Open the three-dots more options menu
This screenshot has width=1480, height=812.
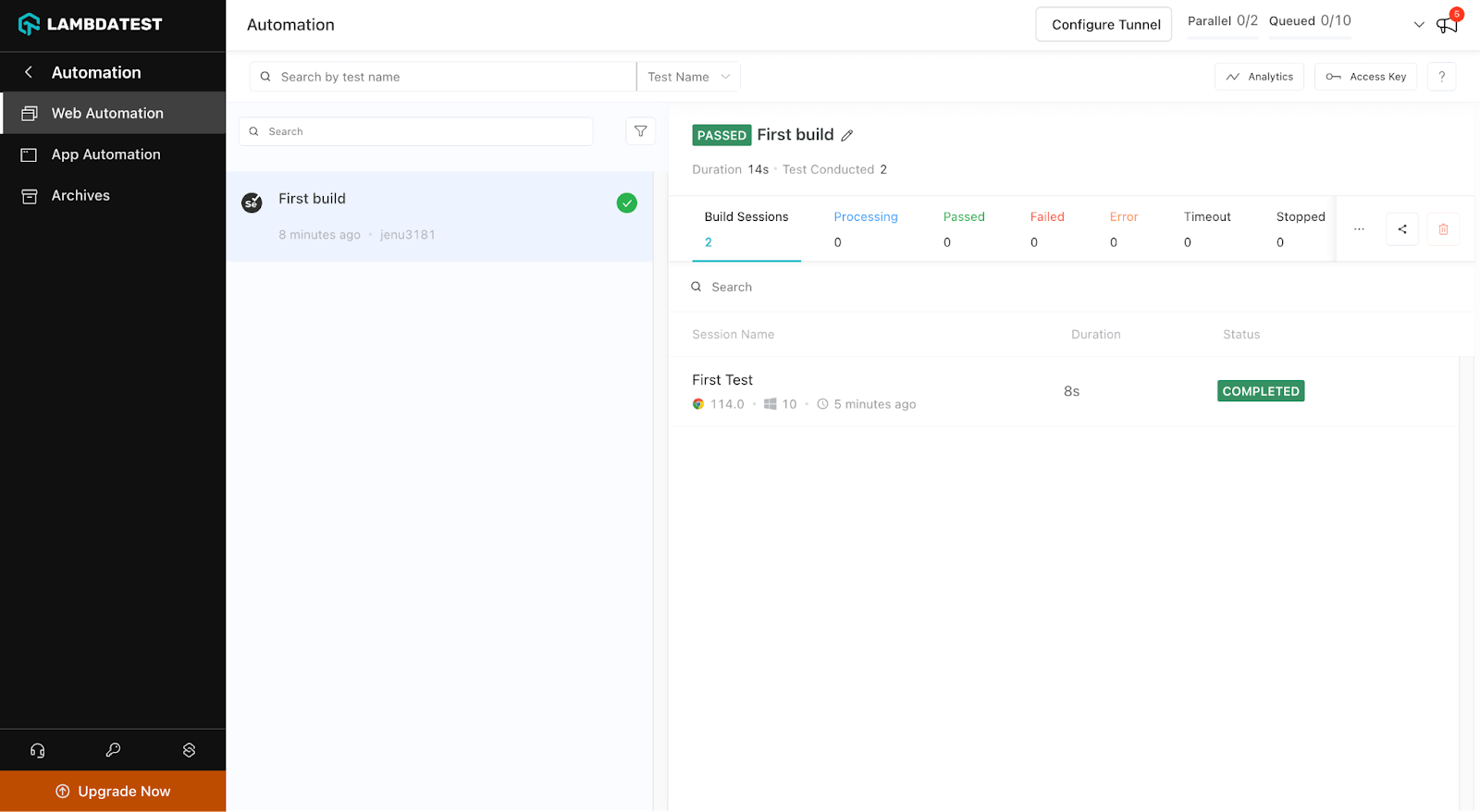click(x=1359, y=229)
